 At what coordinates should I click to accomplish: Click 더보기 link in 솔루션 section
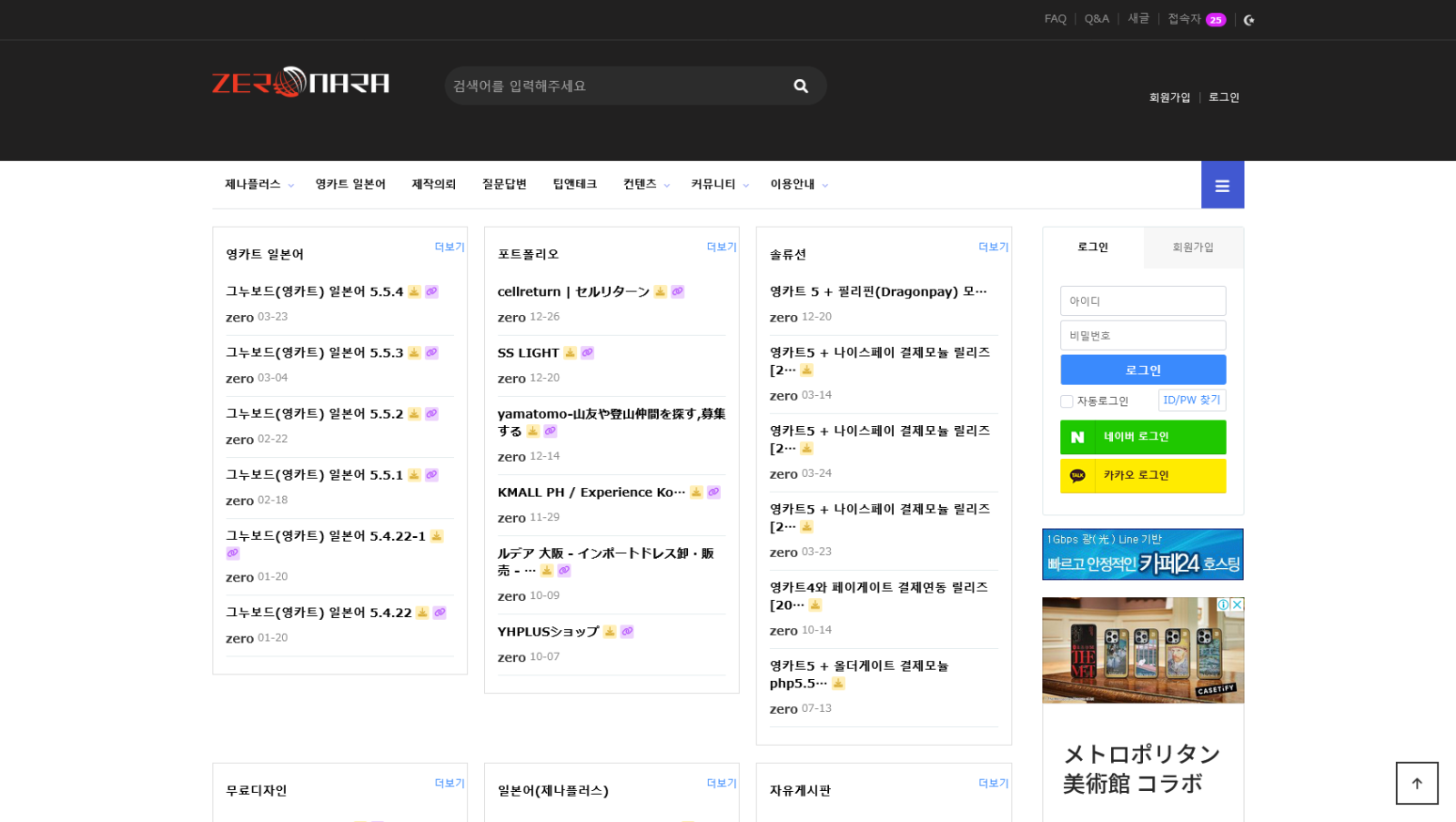tap(993, 248)
